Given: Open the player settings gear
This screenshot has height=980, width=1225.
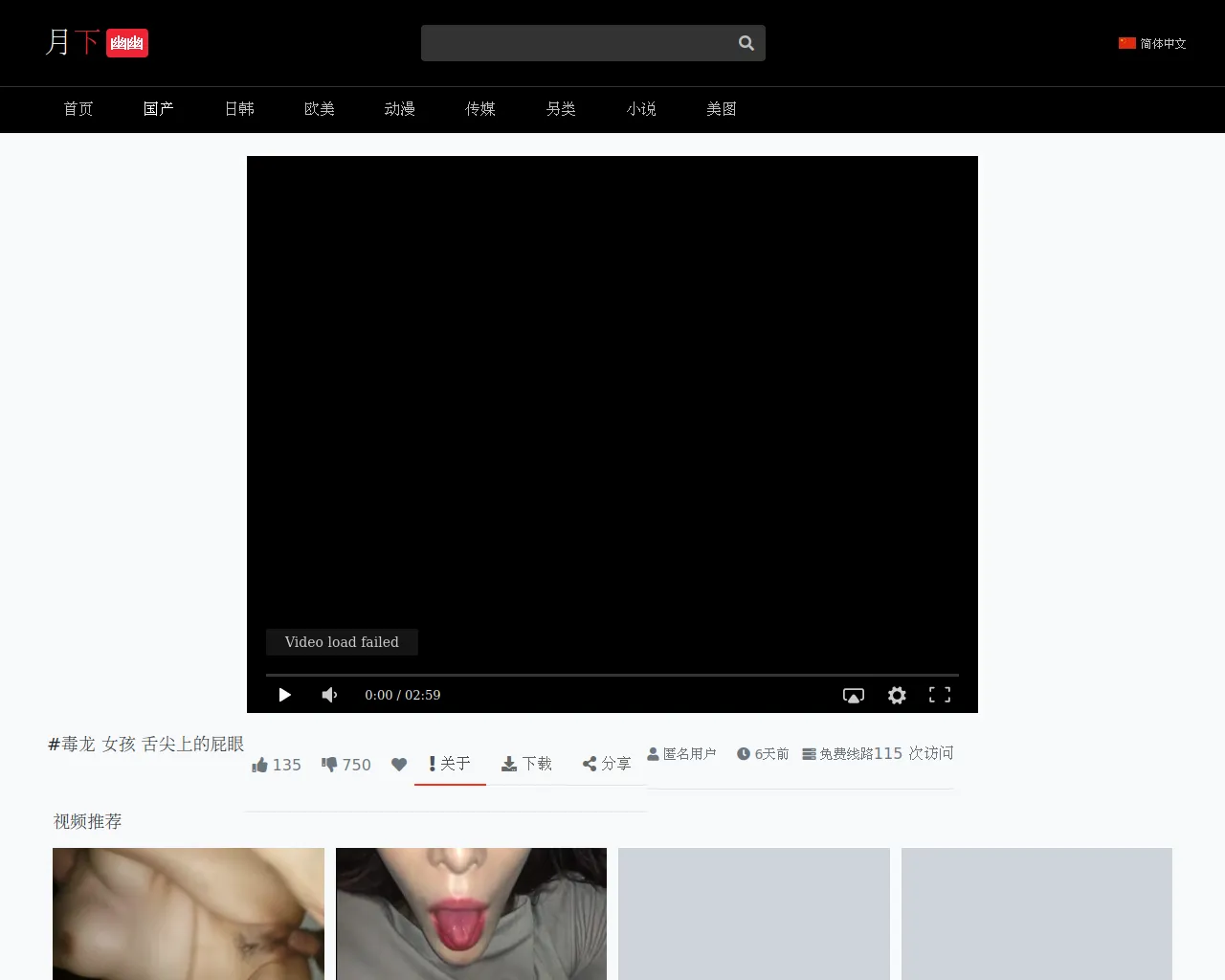Looking at the screenshot, I should (896, 695).
